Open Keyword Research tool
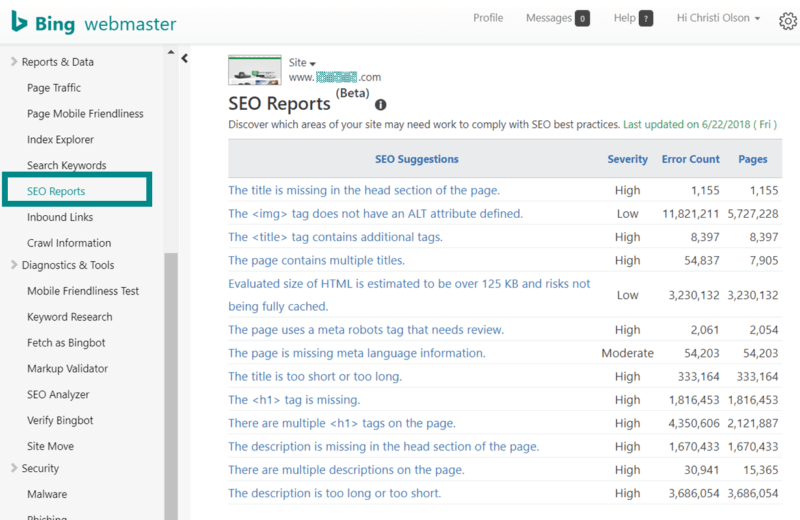This screenshot has height=520, width=800. [x=69, y=317]
